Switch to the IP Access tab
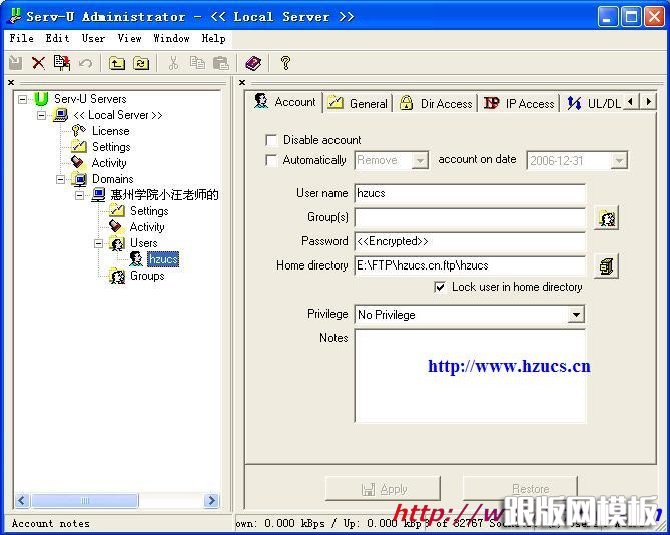Viewport: 670px width, 535px height. pyautogui.click(x=519, y=103)
